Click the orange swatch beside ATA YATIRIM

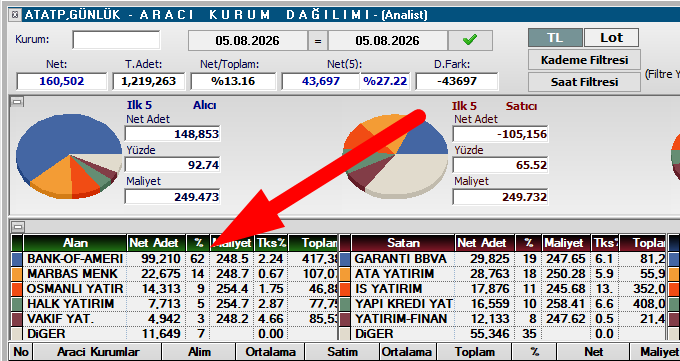tap(345, 274)
